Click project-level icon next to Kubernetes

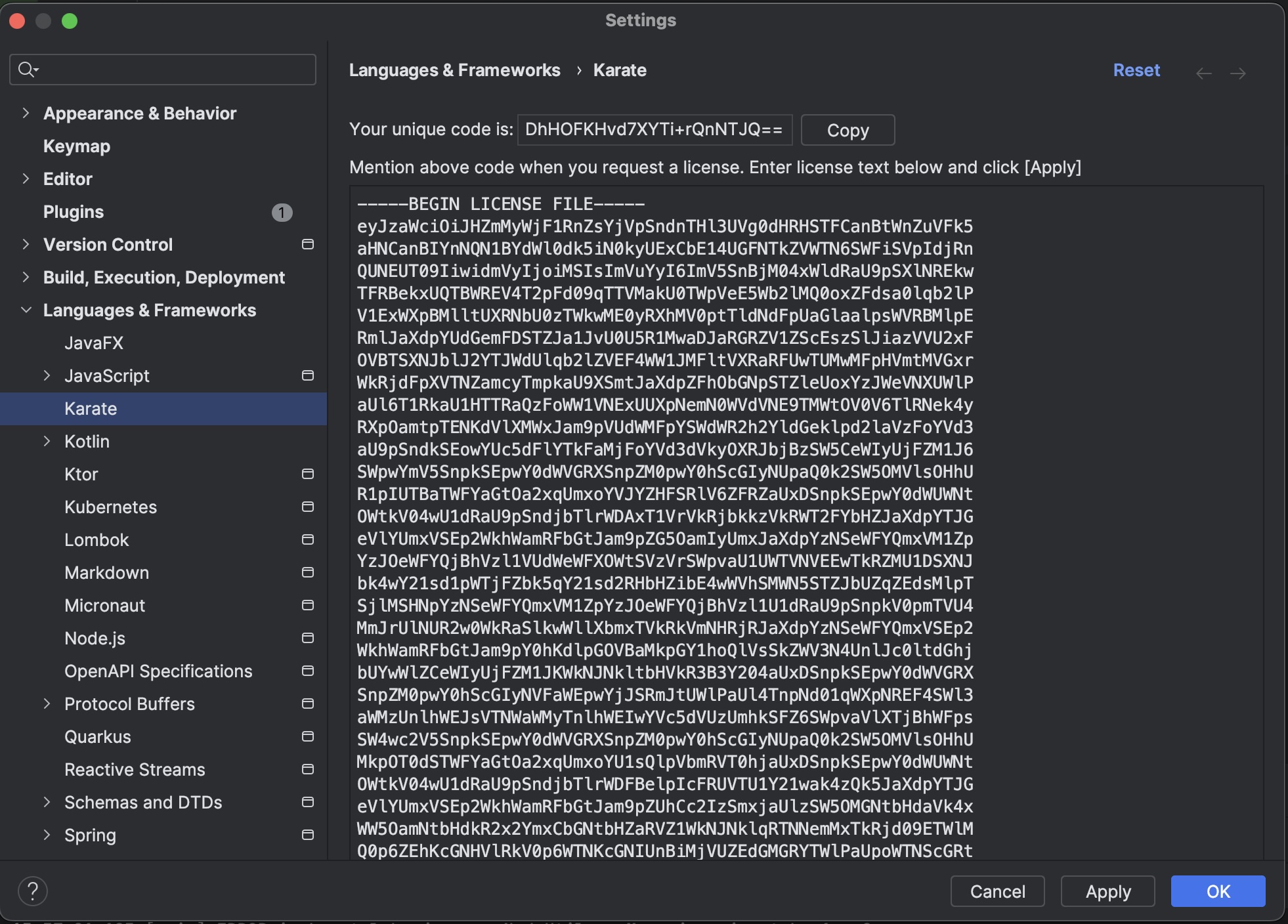point(307,507)
